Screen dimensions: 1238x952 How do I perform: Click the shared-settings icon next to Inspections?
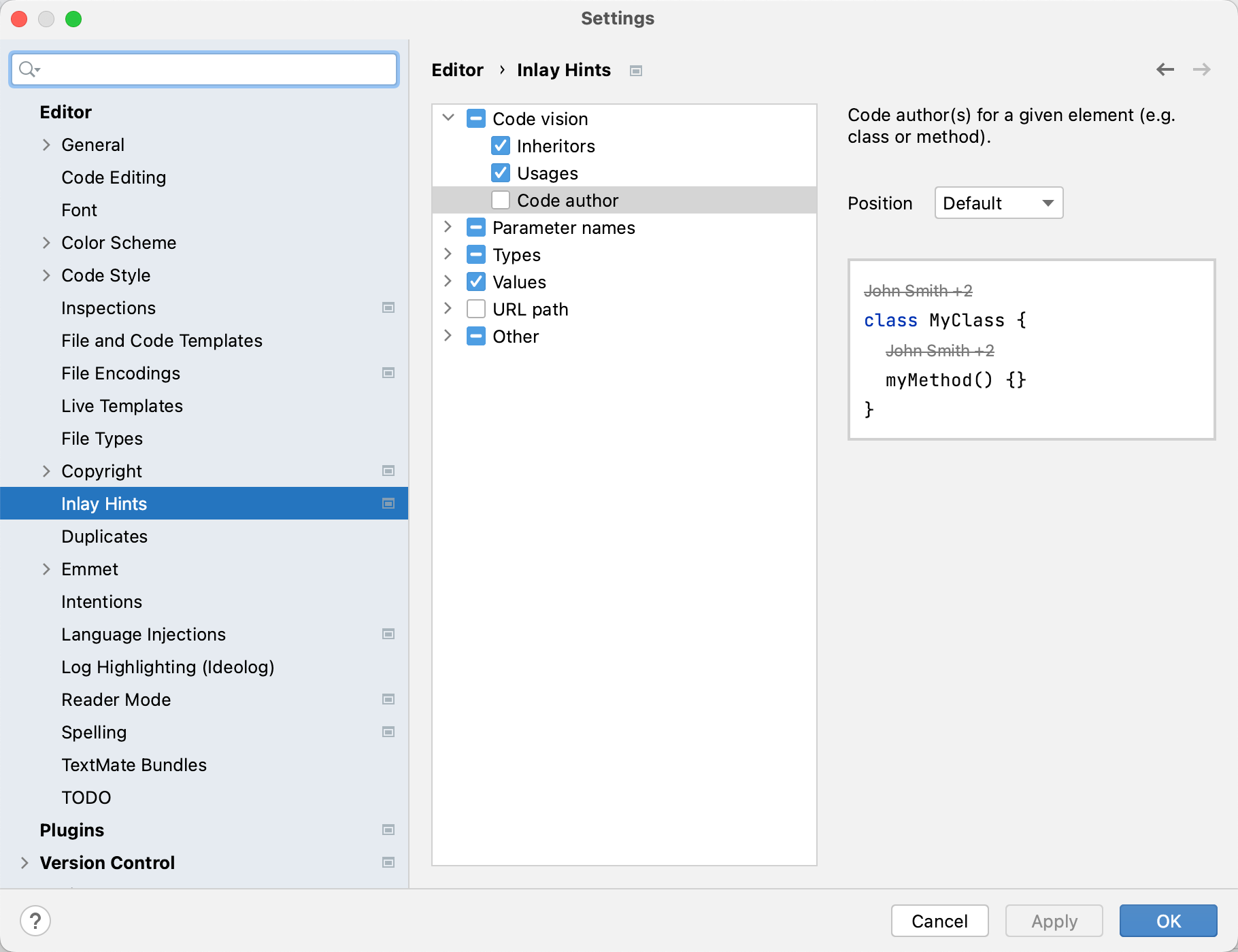tap(388, 307)
